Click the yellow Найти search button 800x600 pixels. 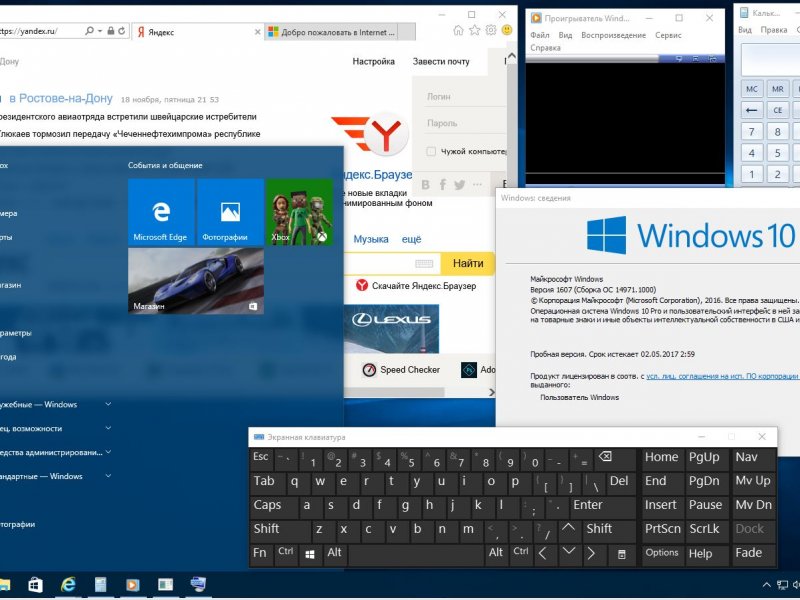[x=467, y=263]
